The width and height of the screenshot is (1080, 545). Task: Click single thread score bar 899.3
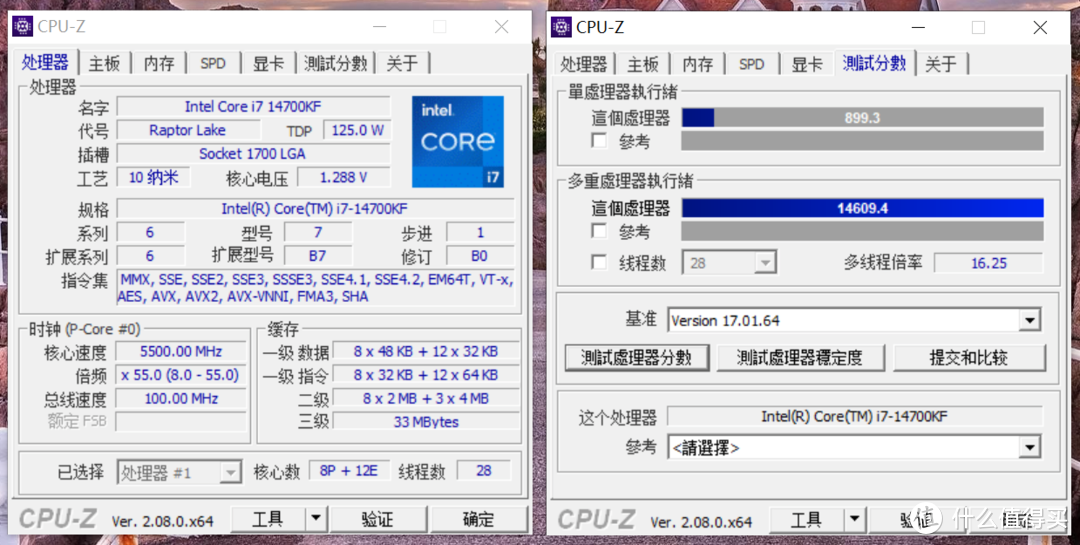(862, 118)
